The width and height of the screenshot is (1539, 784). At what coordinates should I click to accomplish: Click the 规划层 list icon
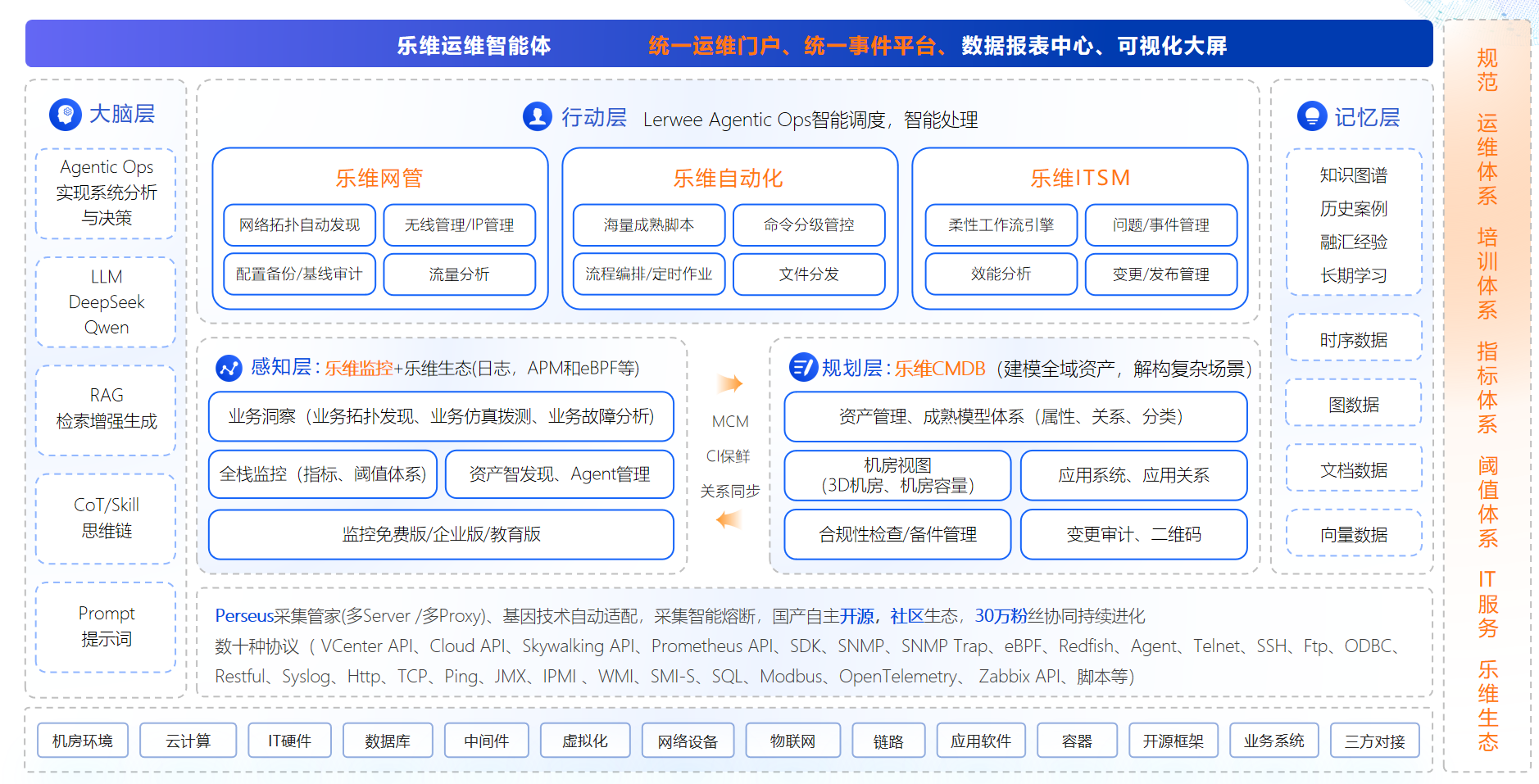click(803, 367)
